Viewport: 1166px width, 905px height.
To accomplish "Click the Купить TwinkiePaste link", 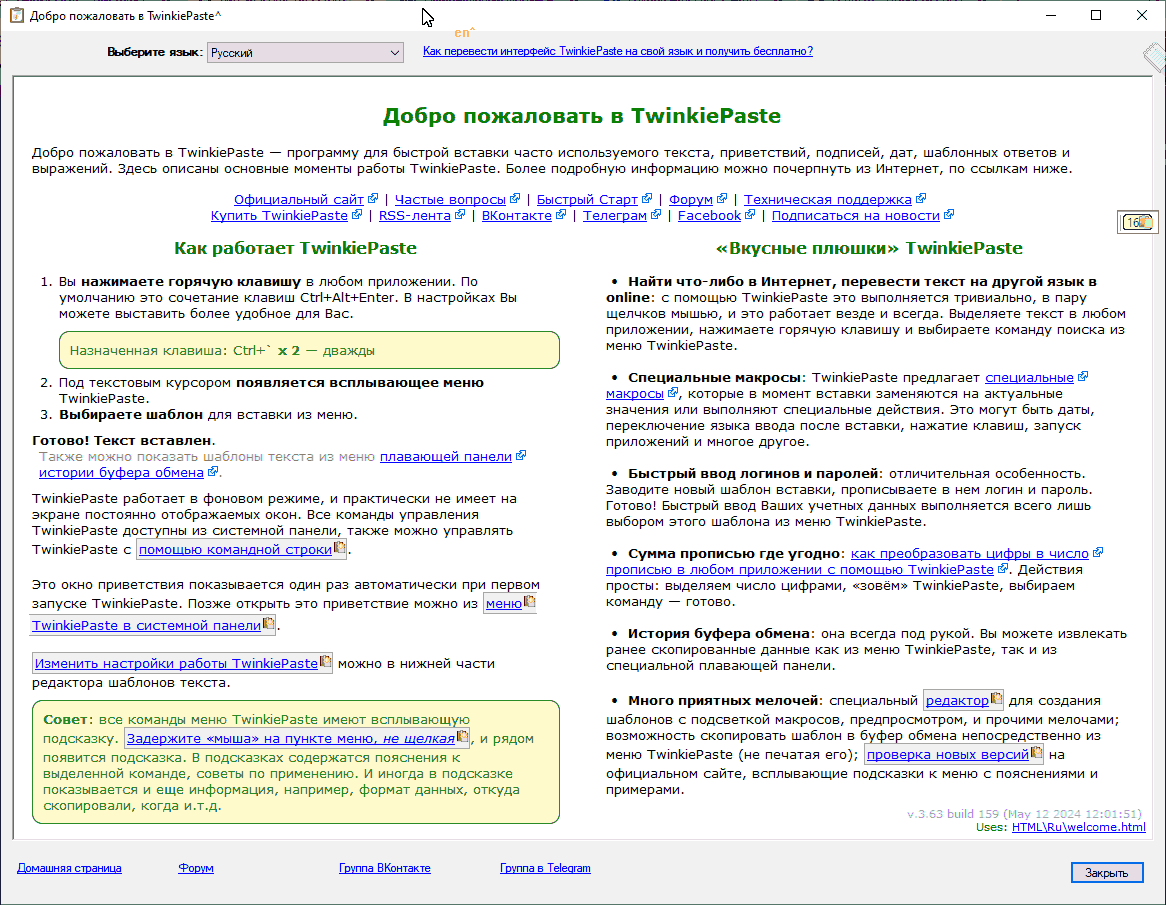I will click(279, 215).
